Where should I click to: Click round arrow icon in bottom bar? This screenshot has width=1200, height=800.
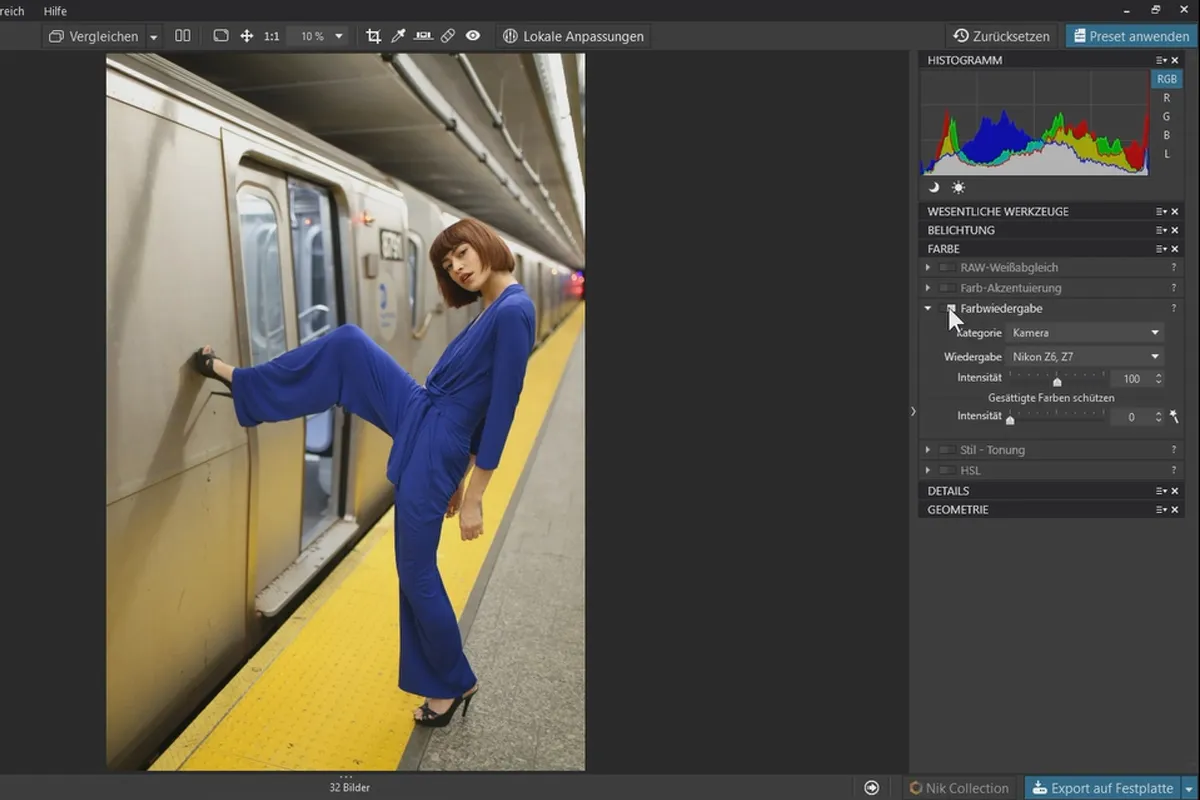point(872,788)
